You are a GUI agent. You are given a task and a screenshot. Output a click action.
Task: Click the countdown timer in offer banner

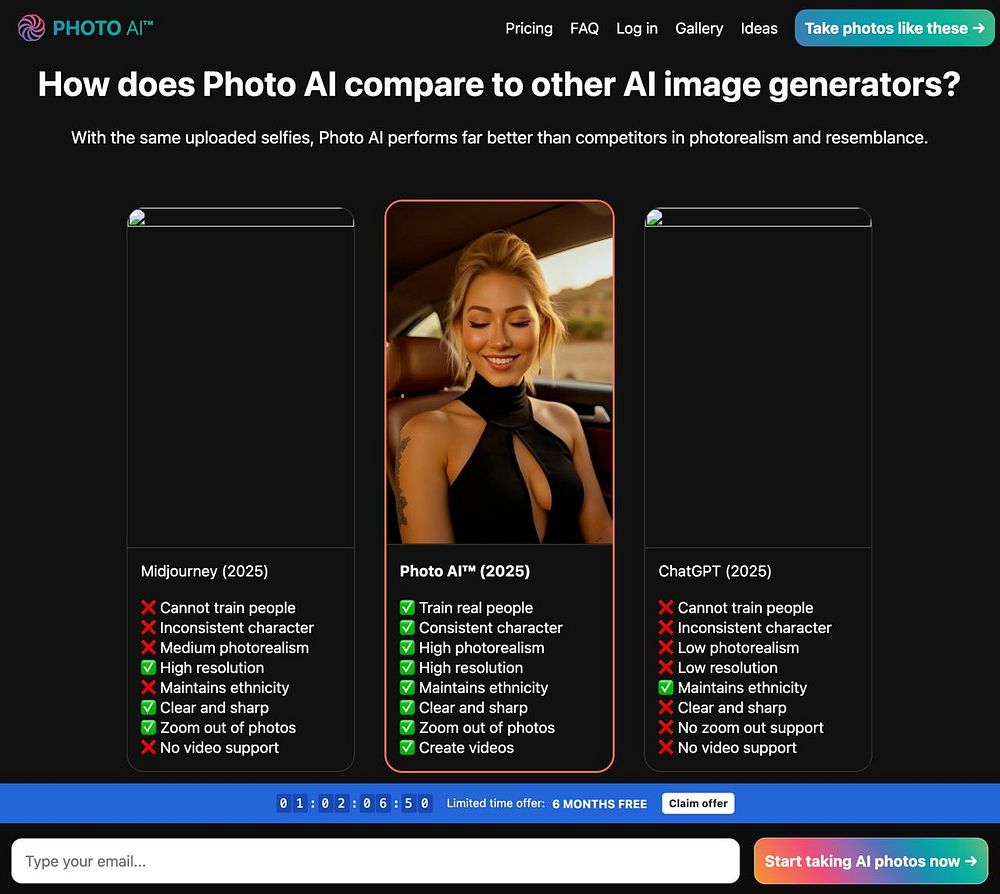click(354, 803)
